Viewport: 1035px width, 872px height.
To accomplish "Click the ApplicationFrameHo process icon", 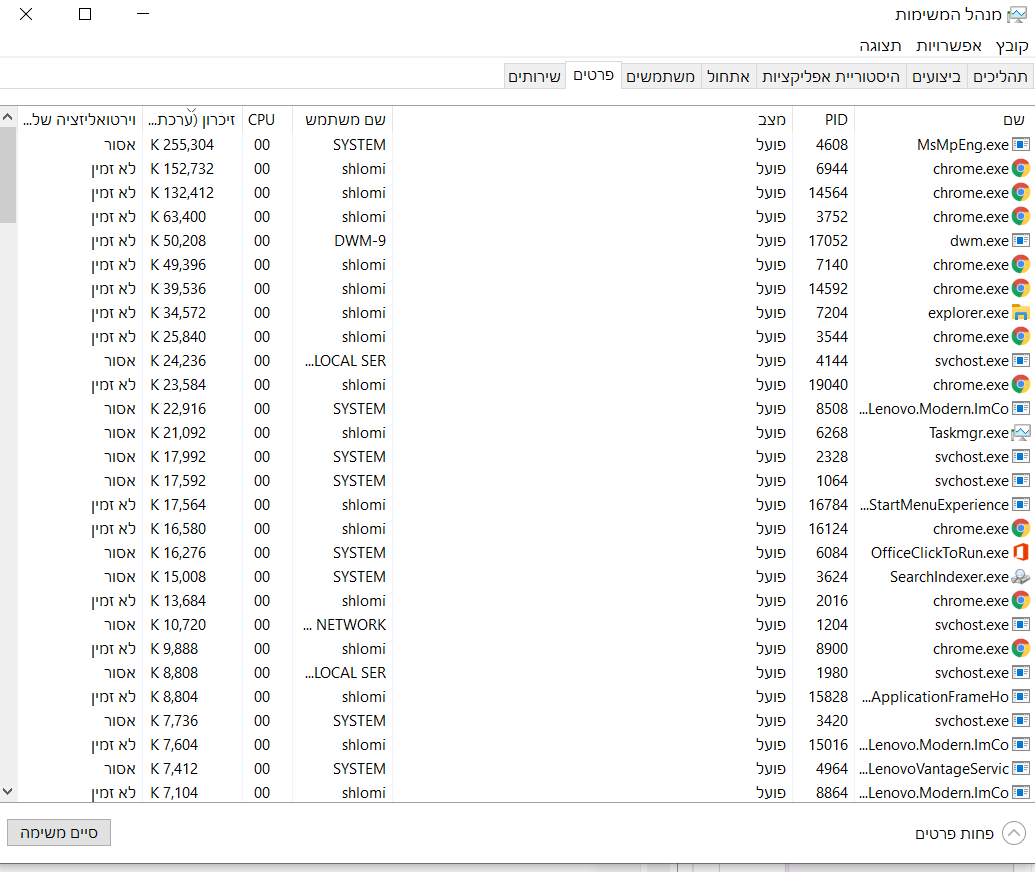I will [x=1020, y=697].
